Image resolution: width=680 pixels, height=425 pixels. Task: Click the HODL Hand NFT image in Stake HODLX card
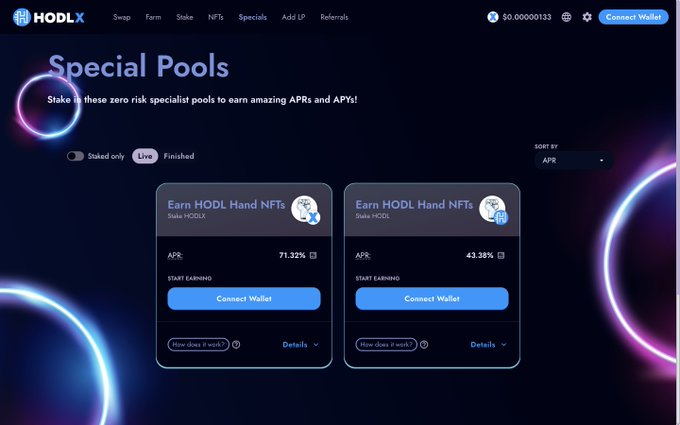coord(305,209)
